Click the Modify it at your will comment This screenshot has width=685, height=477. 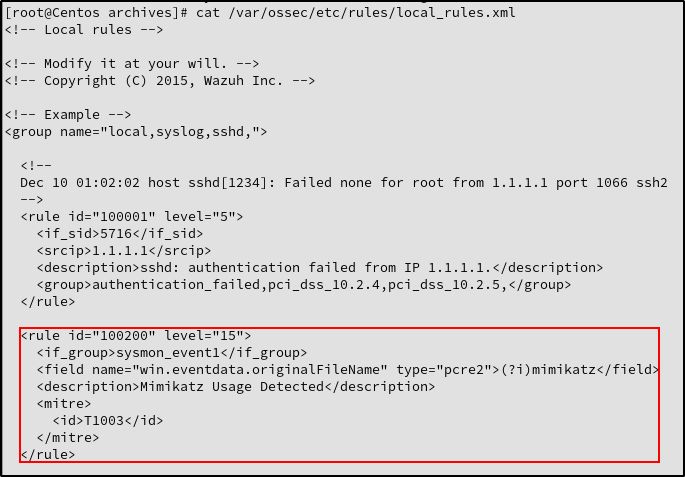tap(132, 64)
